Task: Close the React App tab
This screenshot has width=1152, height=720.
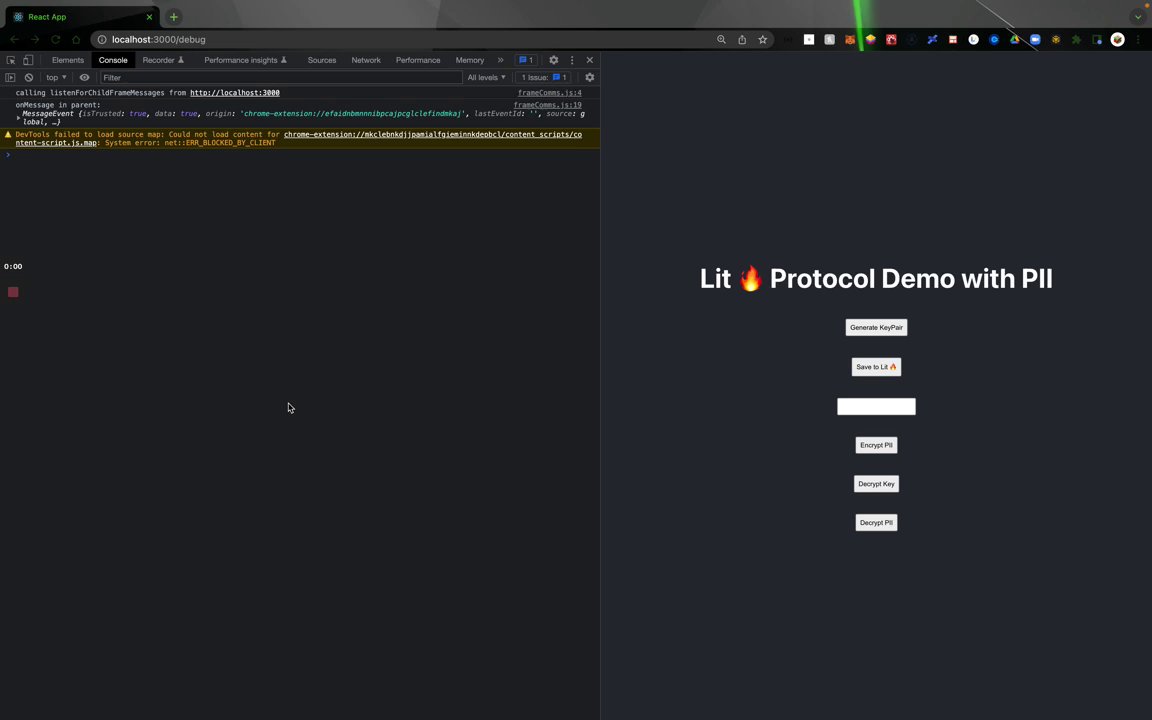Action: [x=149, y=17]
